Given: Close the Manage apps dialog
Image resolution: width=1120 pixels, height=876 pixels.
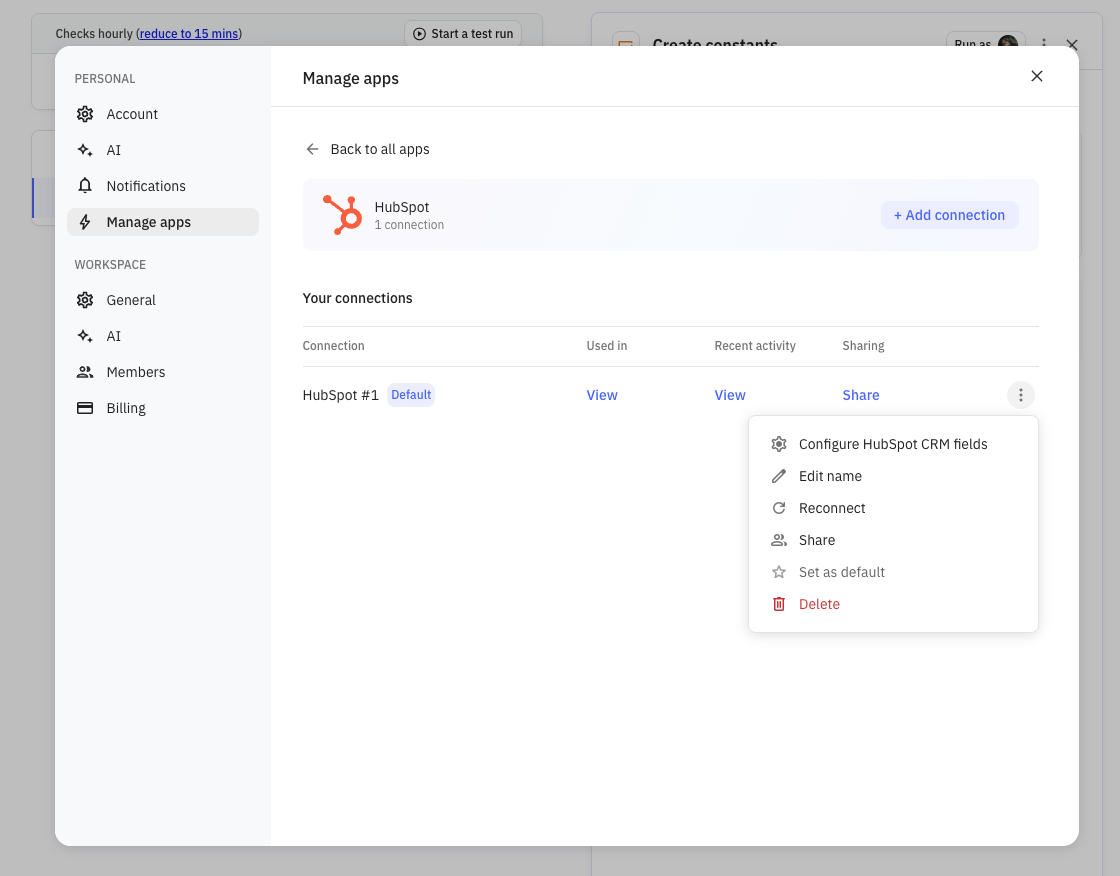Looking at the screenshot, I should tap(1037, 76).
